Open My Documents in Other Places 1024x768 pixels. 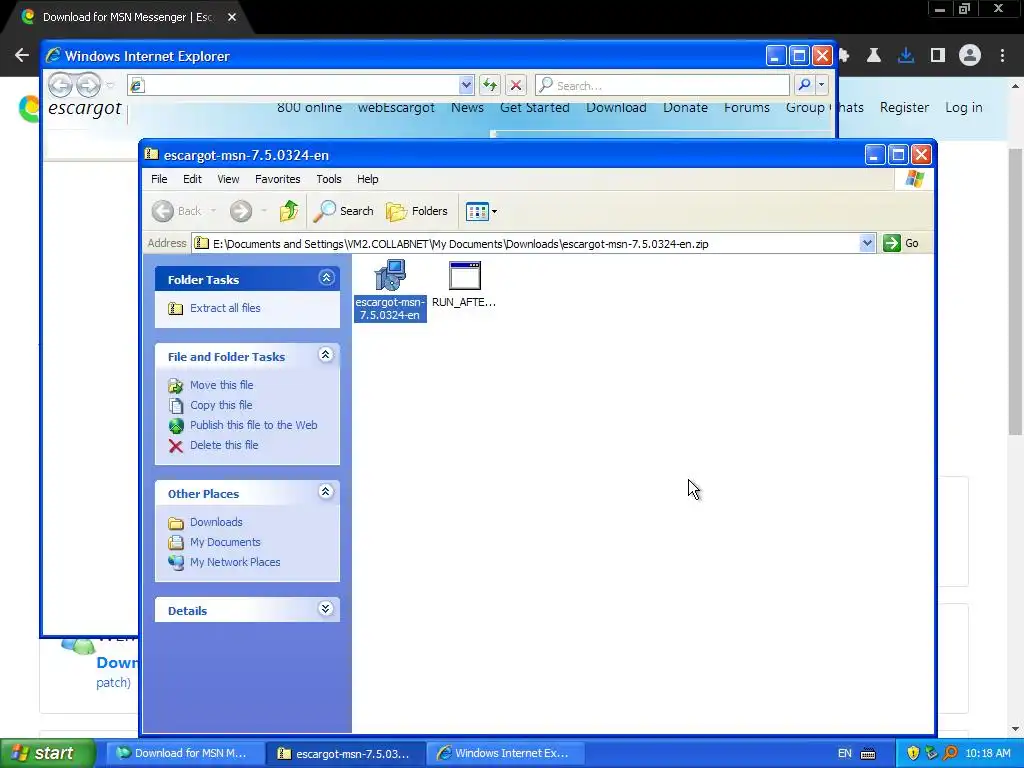[225, 542]
